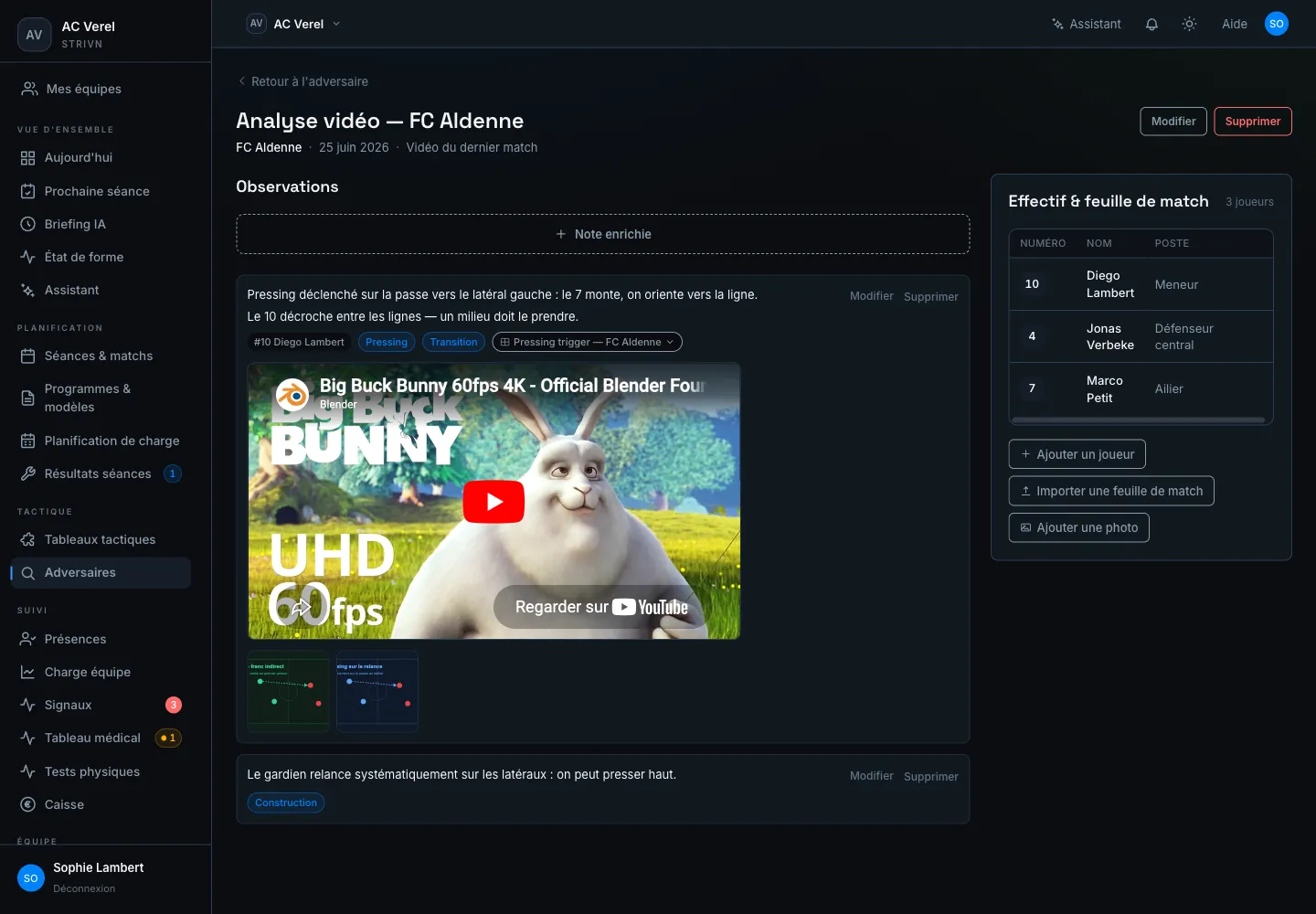Click the Séances & matchs calendar icon
This screenshot has width=1316, height=914.
[28, 356]
